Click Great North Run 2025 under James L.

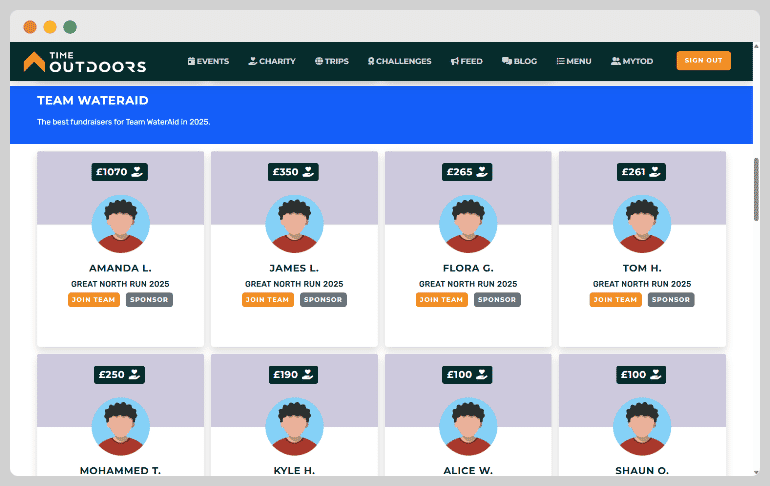pos(294,284)
